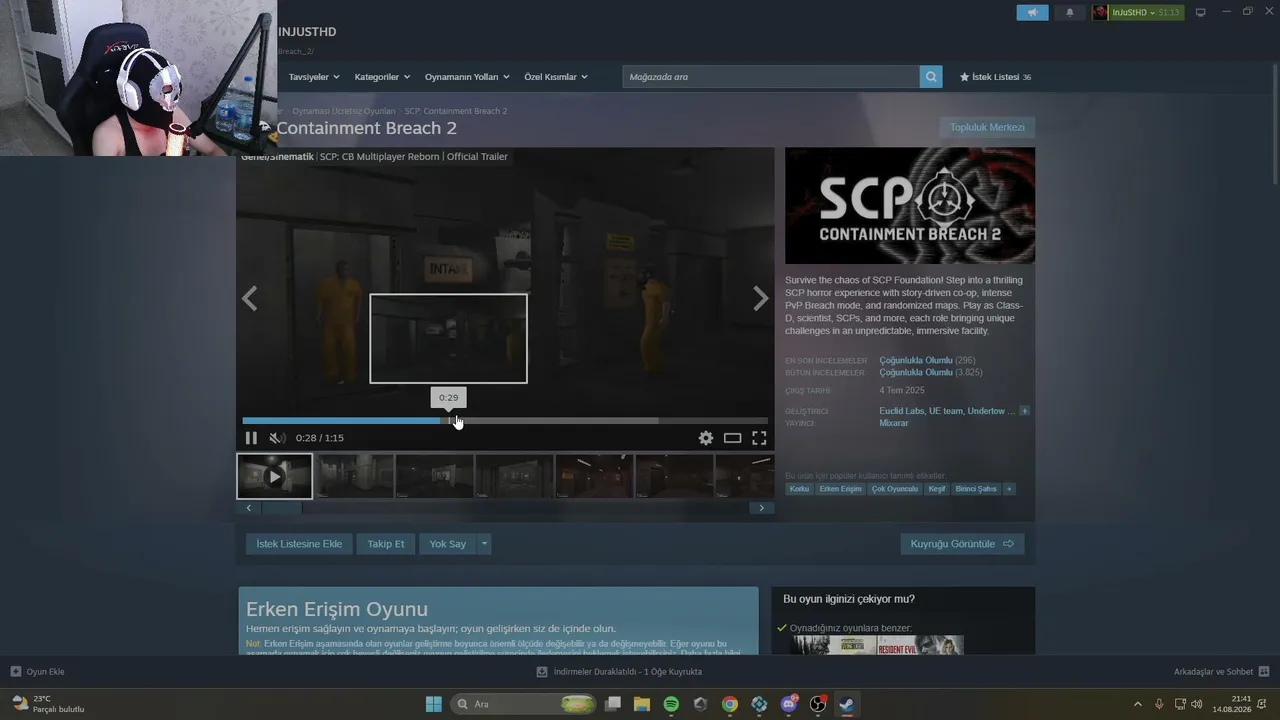Select the Korku tag
Image resolution: width=1280 pixels, height=720 pixels.
799,489
